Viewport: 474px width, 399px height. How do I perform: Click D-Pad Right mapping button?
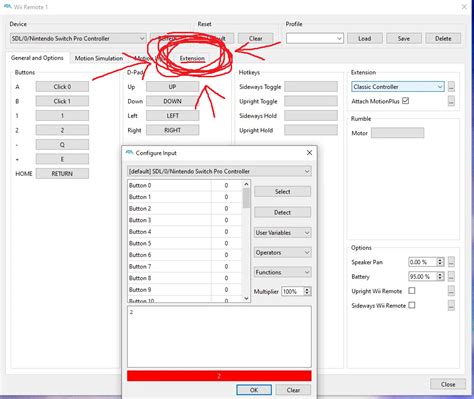(173, 130)
